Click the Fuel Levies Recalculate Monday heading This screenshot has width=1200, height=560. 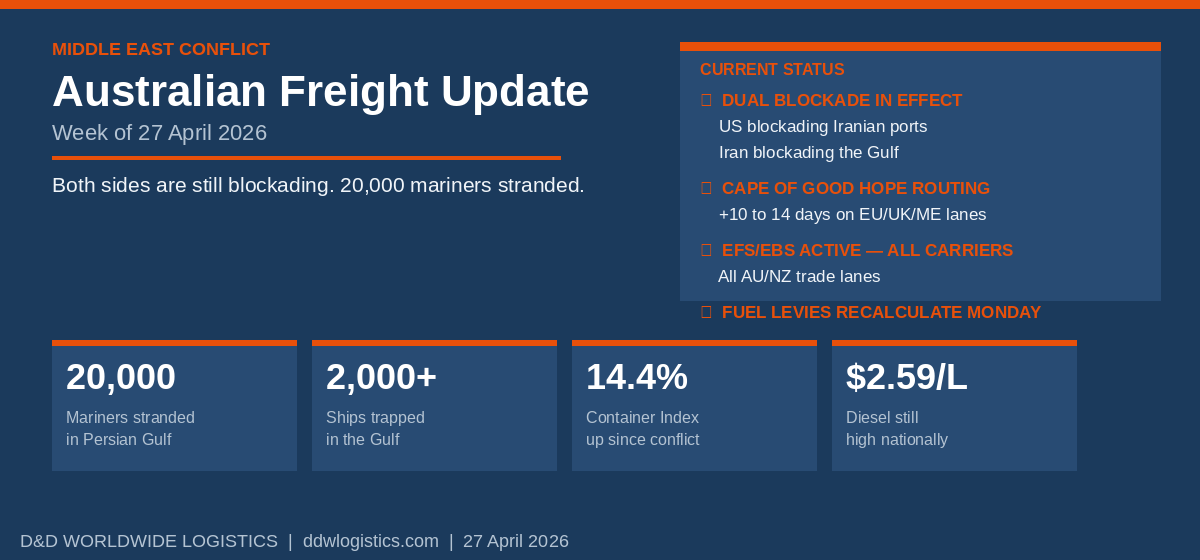881,312
